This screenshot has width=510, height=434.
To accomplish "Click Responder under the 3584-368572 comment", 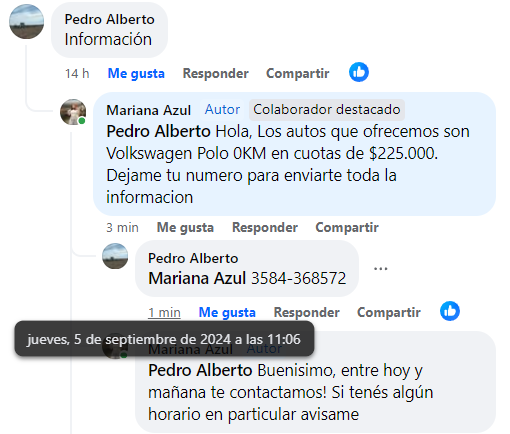I will (x=307, y=312).
